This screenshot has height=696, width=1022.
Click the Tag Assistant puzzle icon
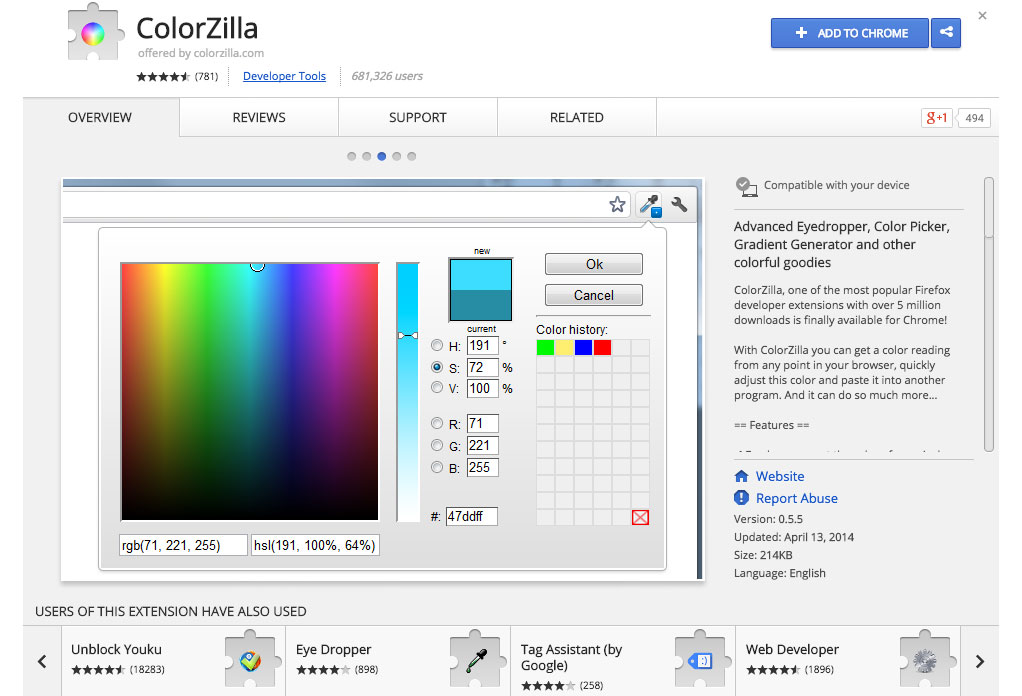point(702,659)
